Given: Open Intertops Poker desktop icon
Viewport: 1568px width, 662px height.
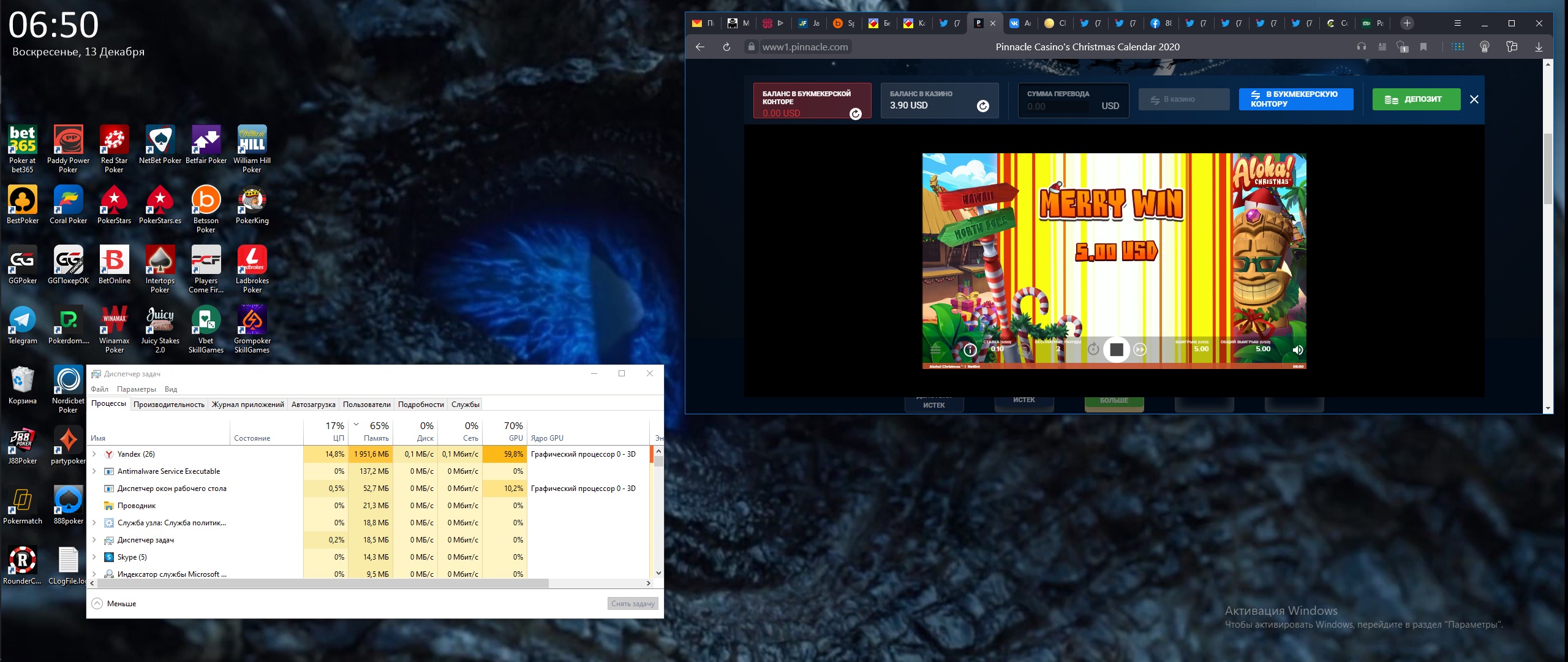Looking at the screenshot, I should pos(160,269).
